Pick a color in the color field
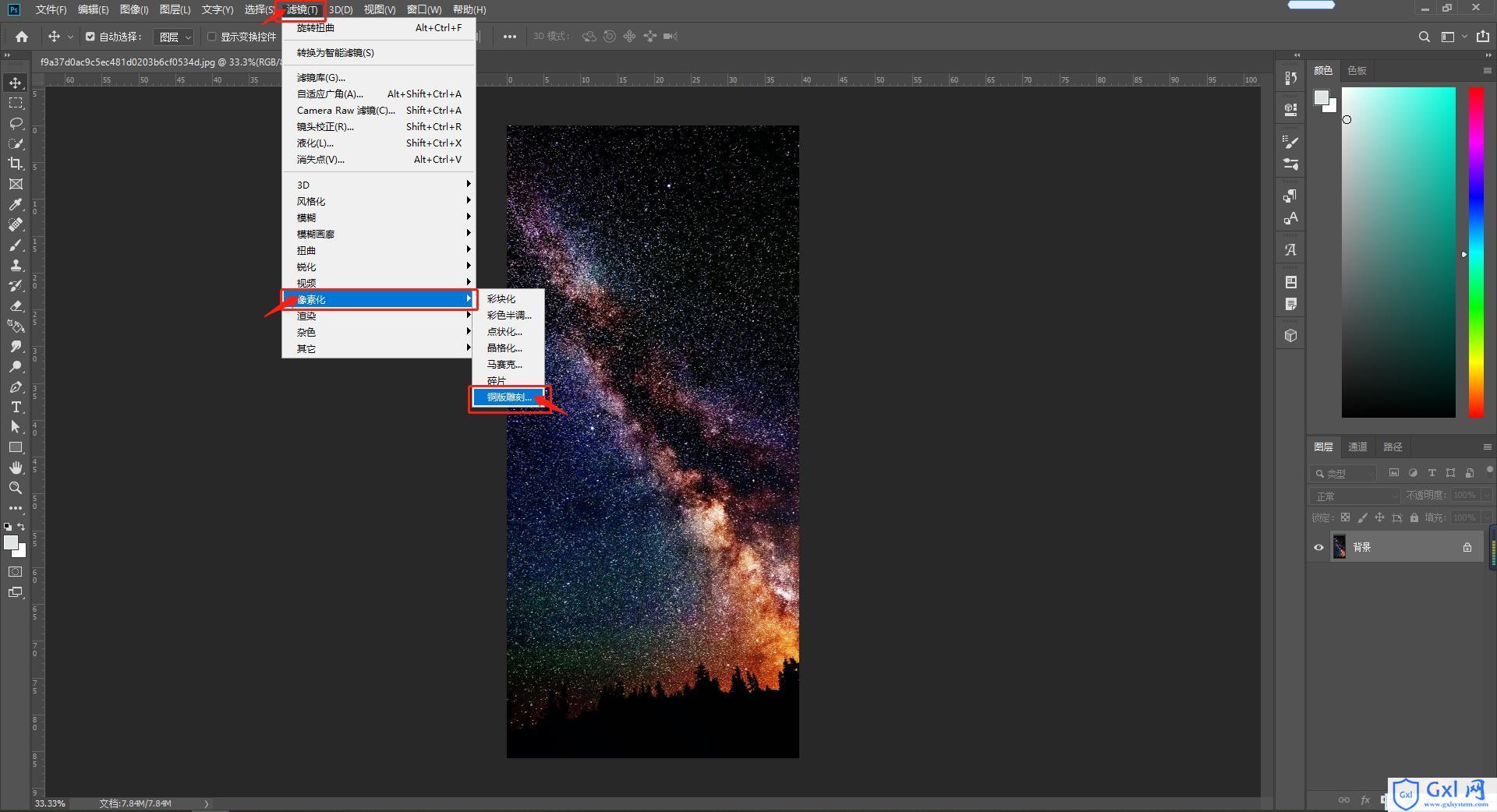 (x=1398, y=252)
